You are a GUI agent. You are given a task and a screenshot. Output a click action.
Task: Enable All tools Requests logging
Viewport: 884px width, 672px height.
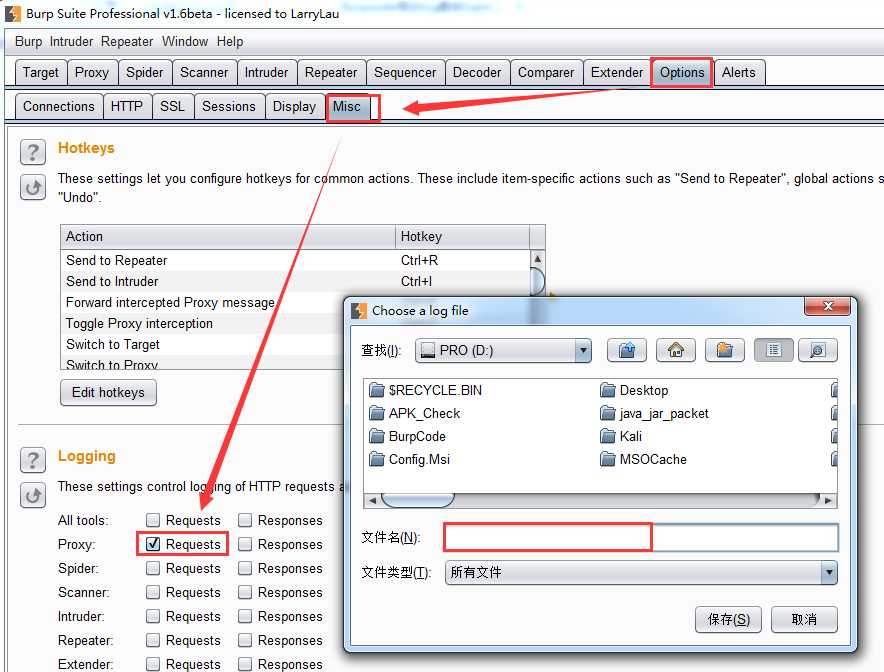(x=153, y=520)
